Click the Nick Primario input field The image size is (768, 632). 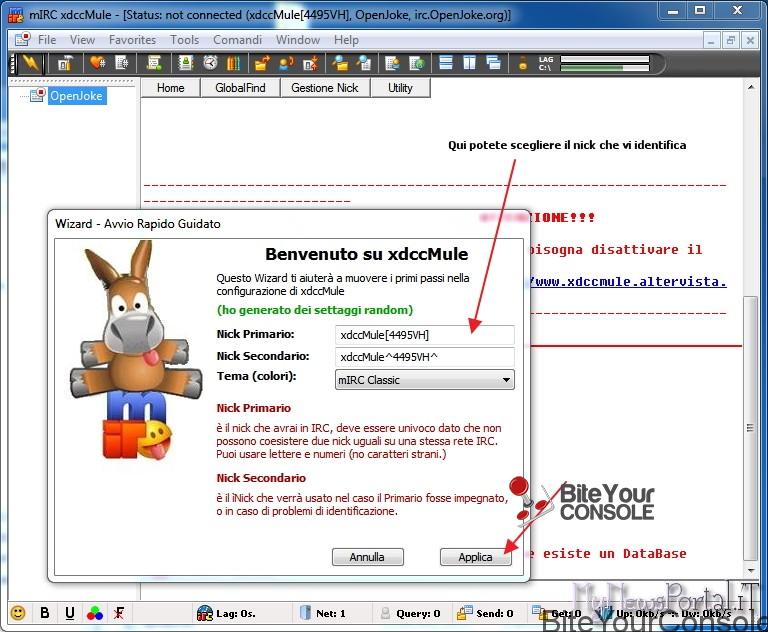click(x=425, y=335)
